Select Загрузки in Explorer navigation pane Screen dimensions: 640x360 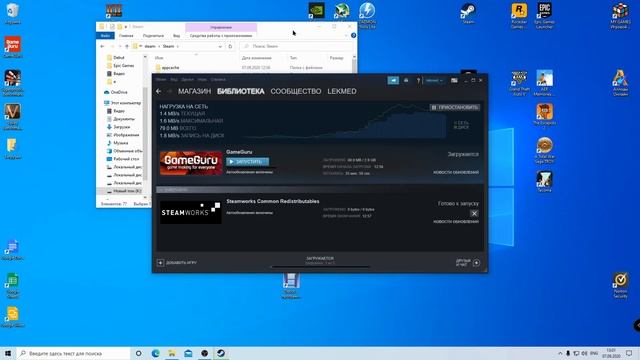point(121,127)
